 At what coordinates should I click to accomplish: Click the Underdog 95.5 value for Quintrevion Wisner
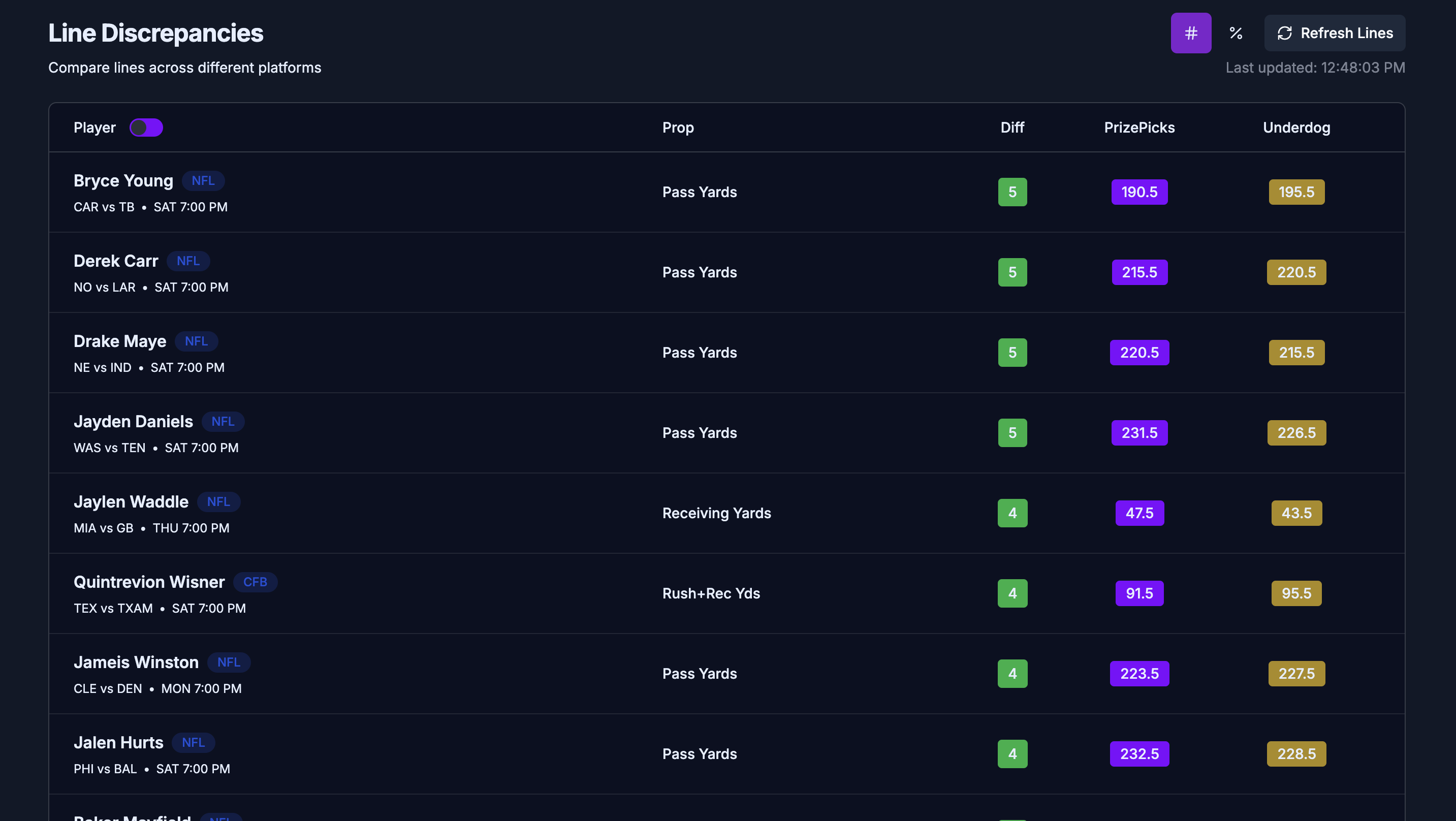coord(1296,593)
